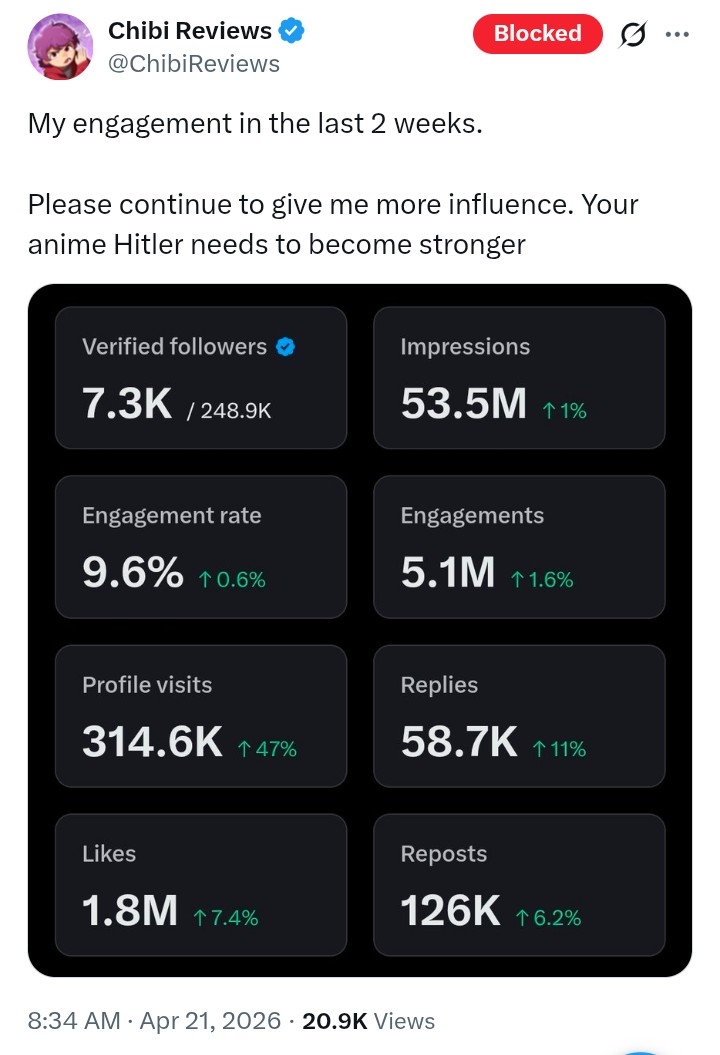Click the 20.9K Views count
720x1055 pixels.
368,1021
